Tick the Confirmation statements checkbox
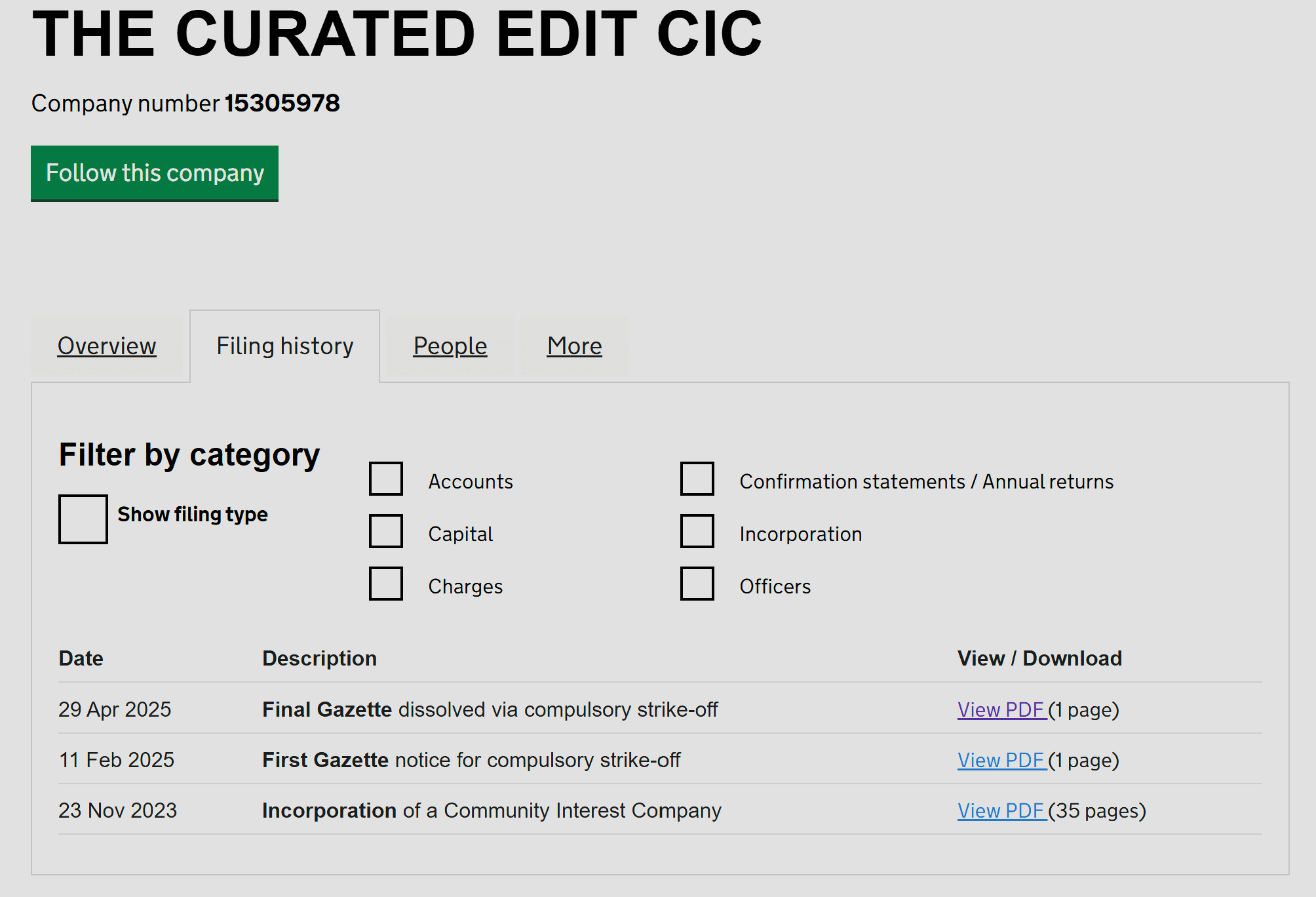This screenshot has height=897, width=1316. pyautogui.click(x=697, y=479)
